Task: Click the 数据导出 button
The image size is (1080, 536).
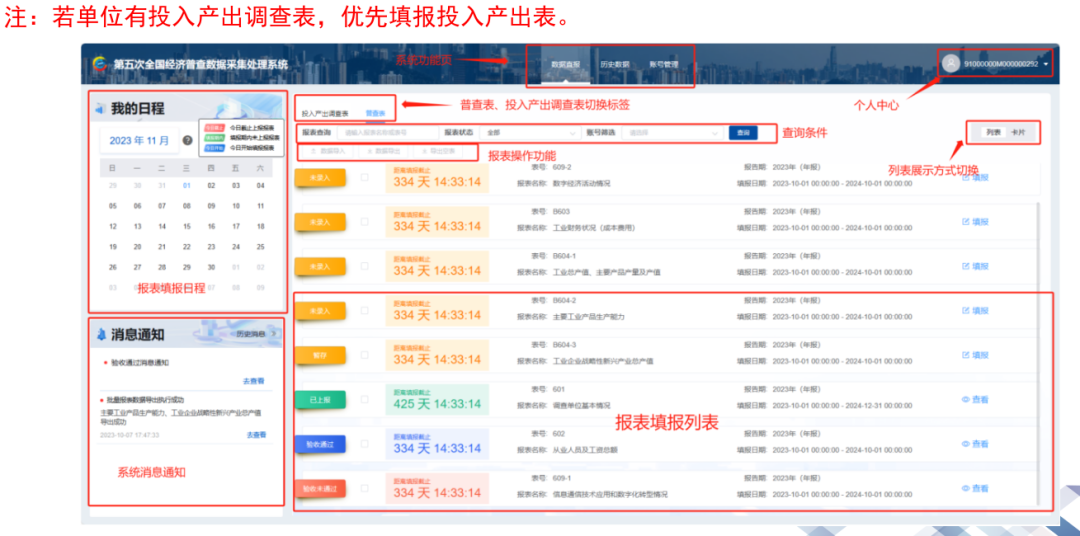Action: (384, 151)
